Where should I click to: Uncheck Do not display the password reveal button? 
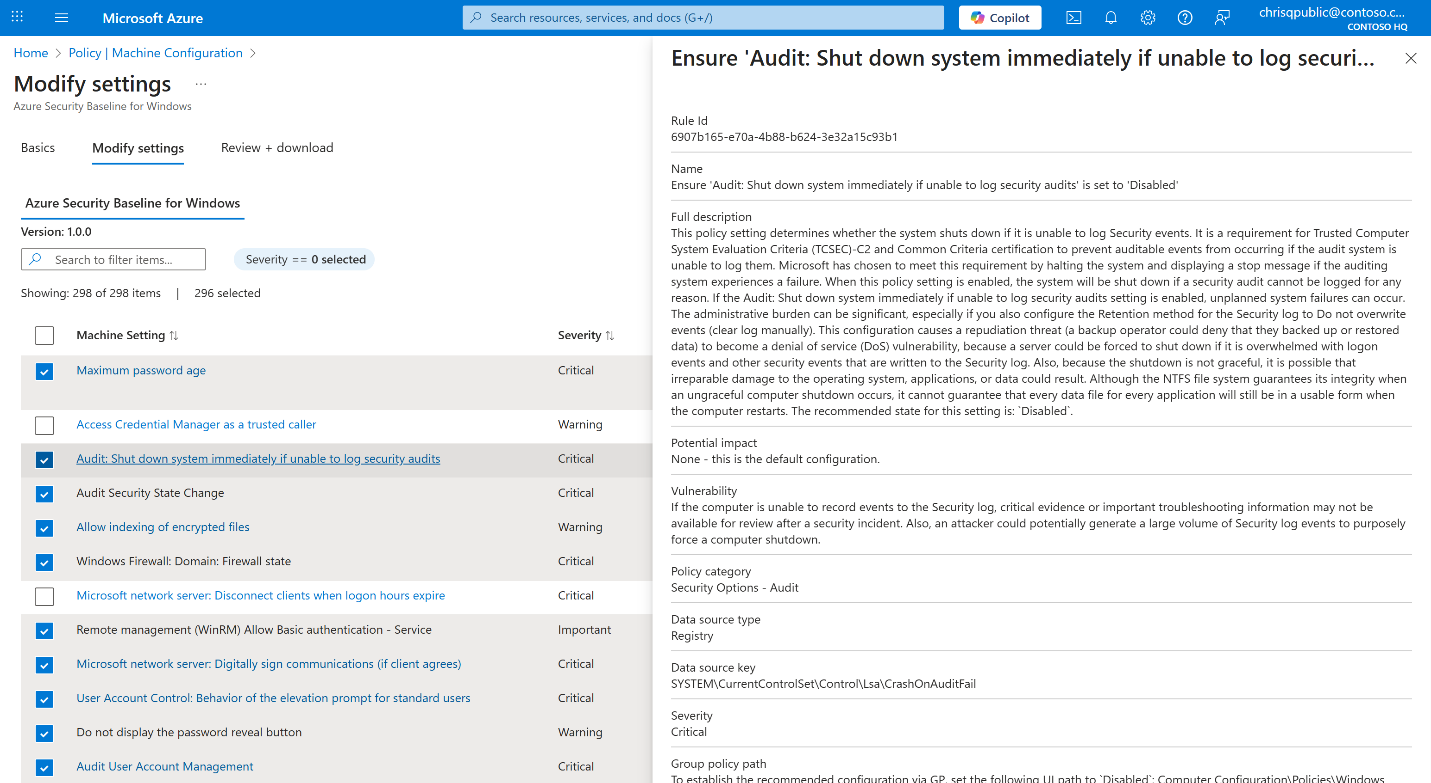click(44, 733)
